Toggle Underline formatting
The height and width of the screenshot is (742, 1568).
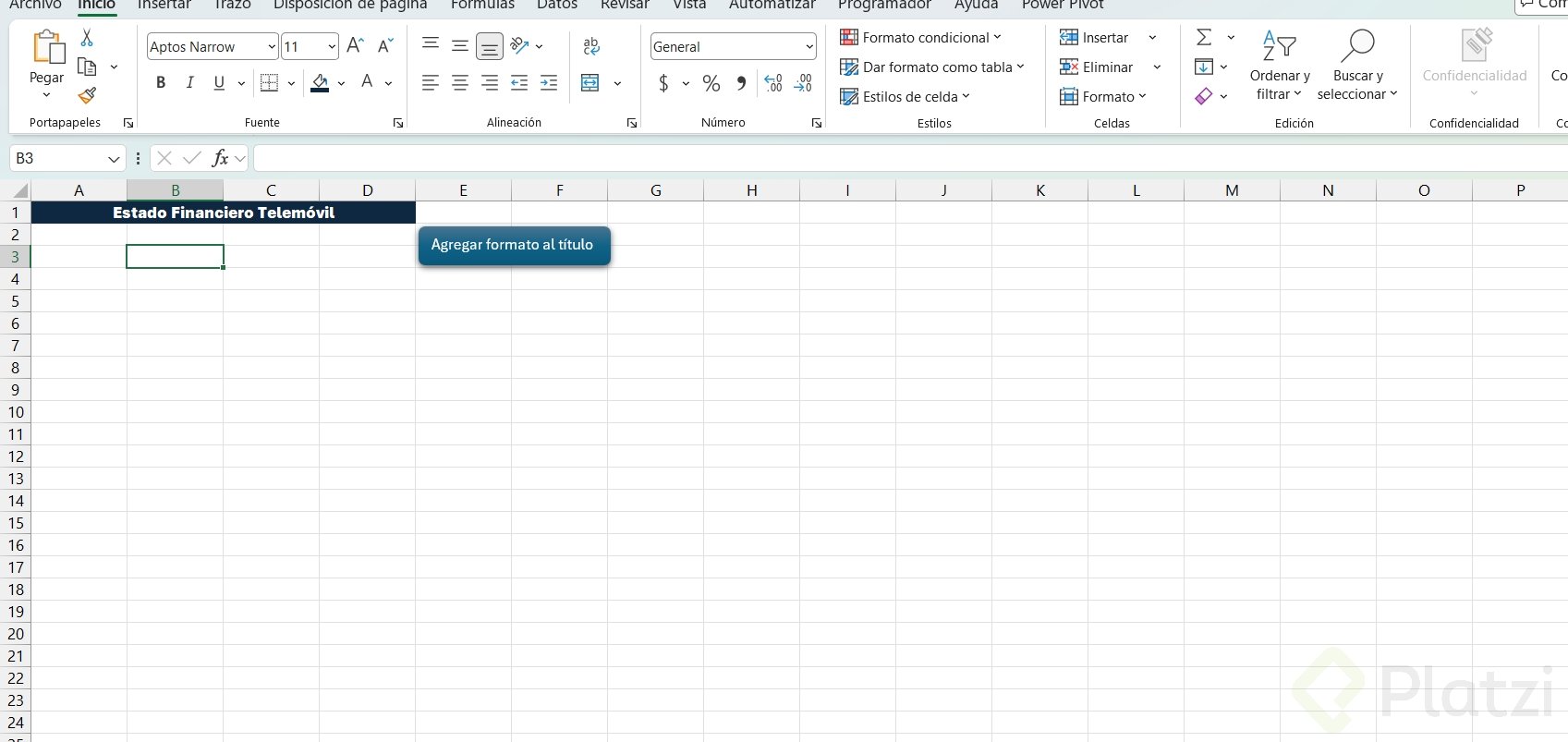click(219, 83)
